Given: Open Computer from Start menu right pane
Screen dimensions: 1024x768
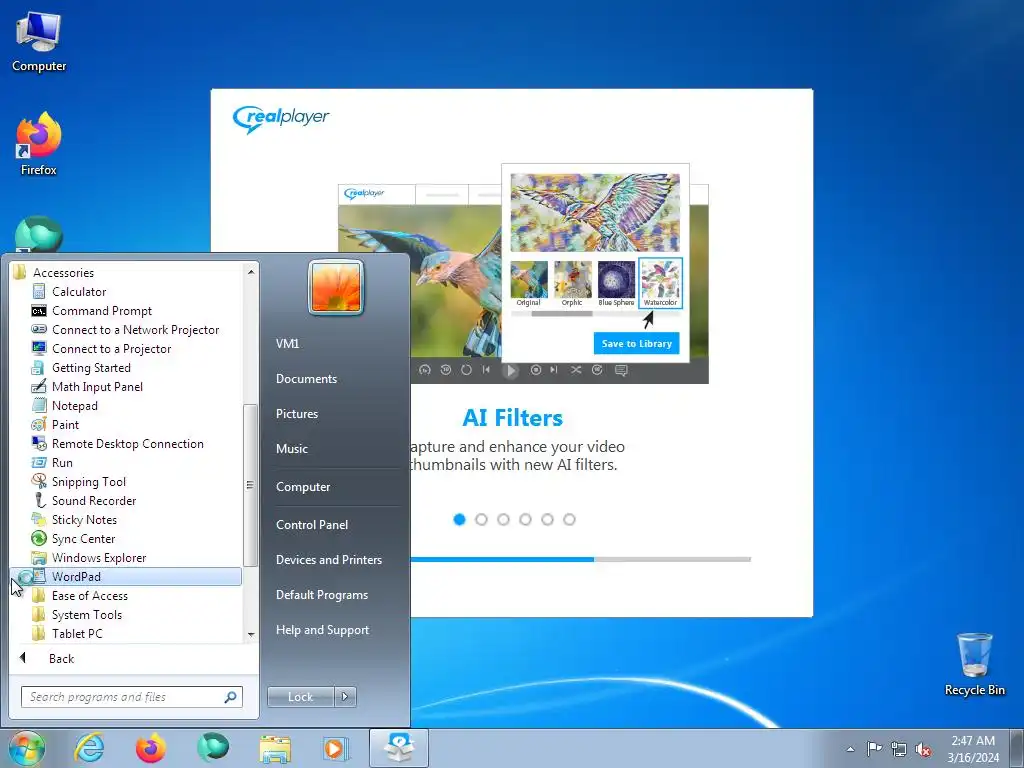Looking at the screenshot, I should 302,487.
